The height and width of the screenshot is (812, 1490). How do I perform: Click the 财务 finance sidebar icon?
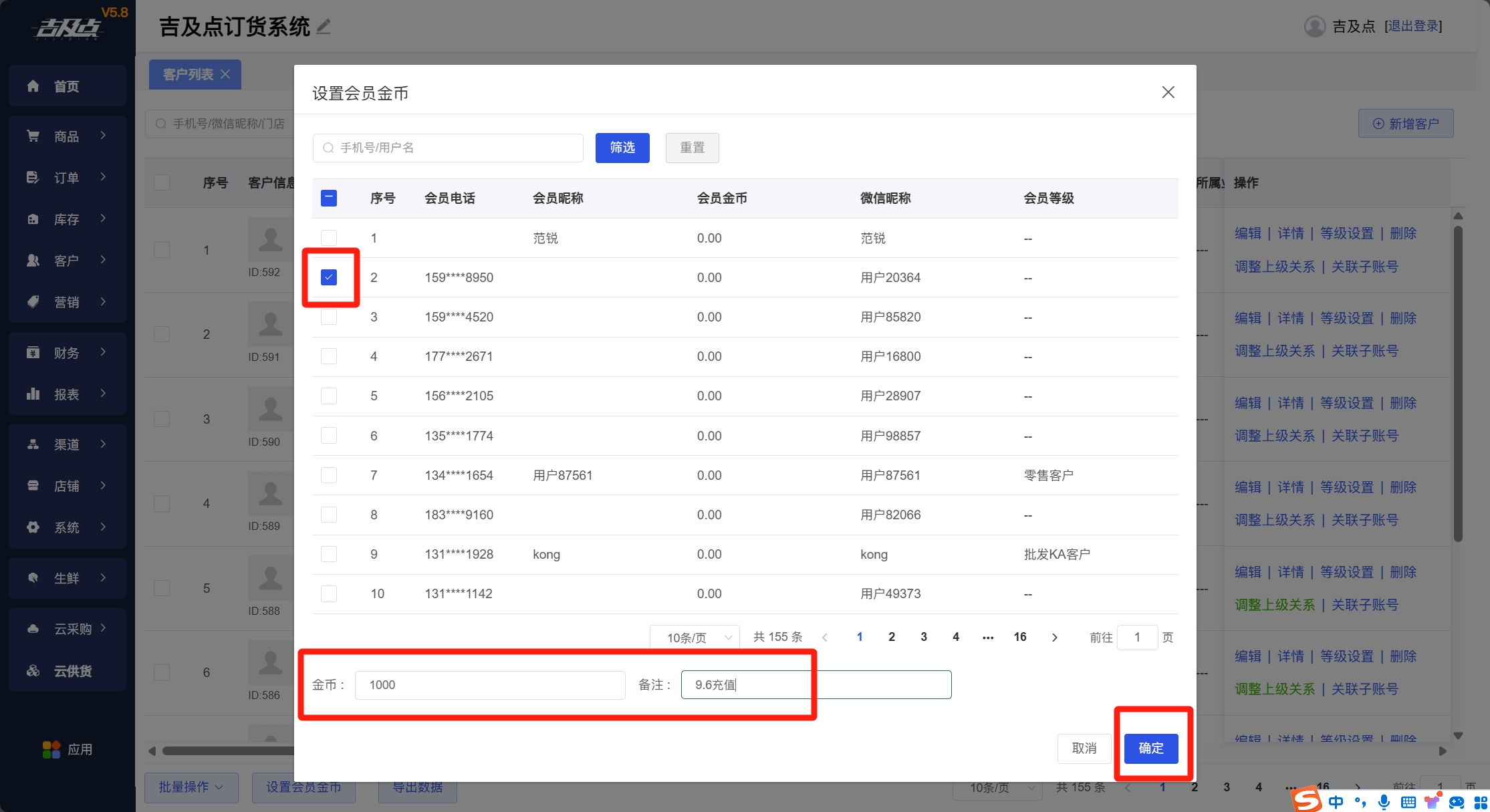pos(33,353)
